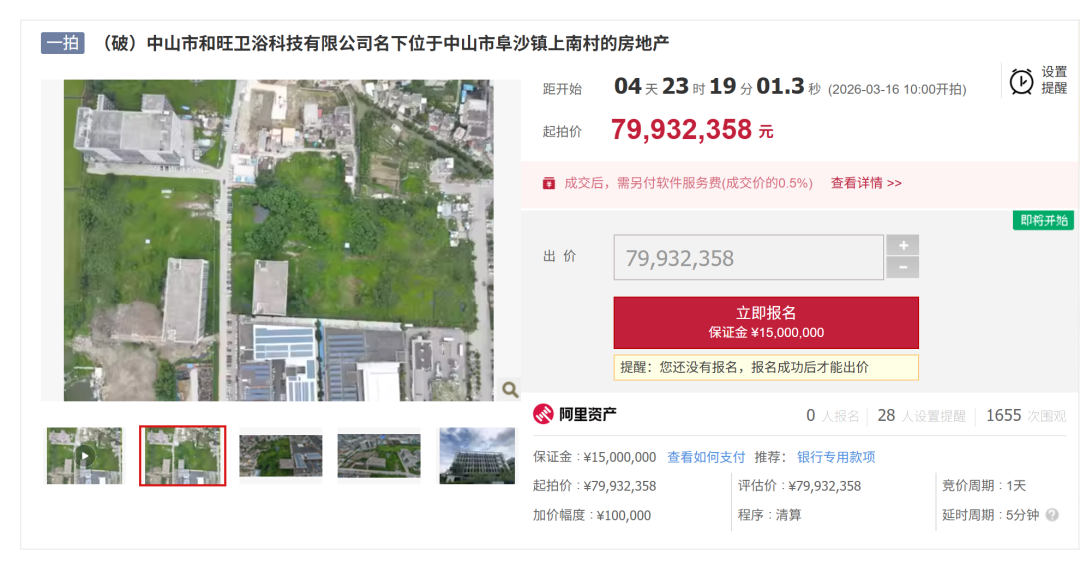Click the 阿里资产 logo icon
Screen dimensions: 1080x566
coord(543,415)
